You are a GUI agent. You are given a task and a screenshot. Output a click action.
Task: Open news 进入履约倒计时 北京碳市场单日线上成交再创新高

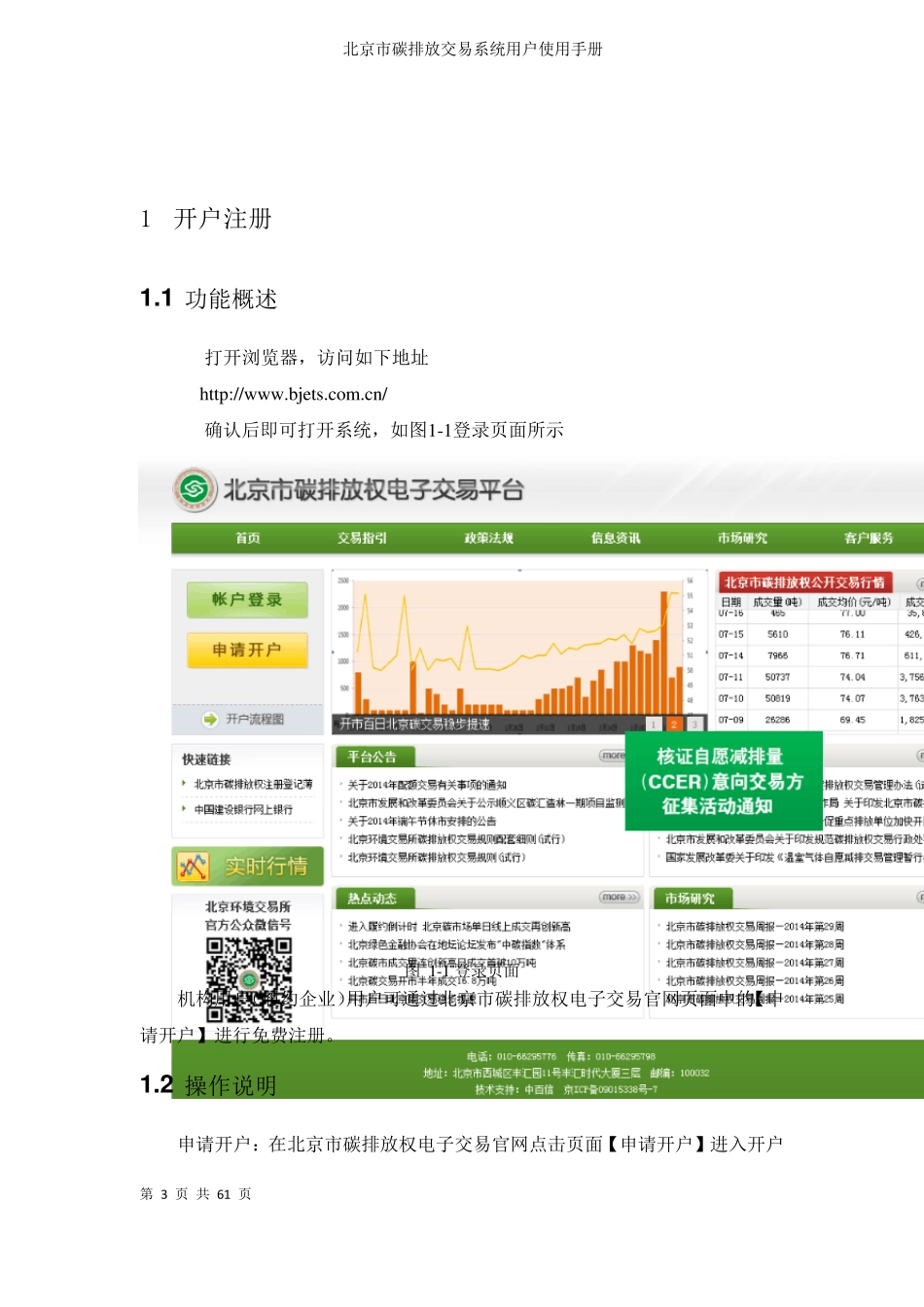click(459, 927)
